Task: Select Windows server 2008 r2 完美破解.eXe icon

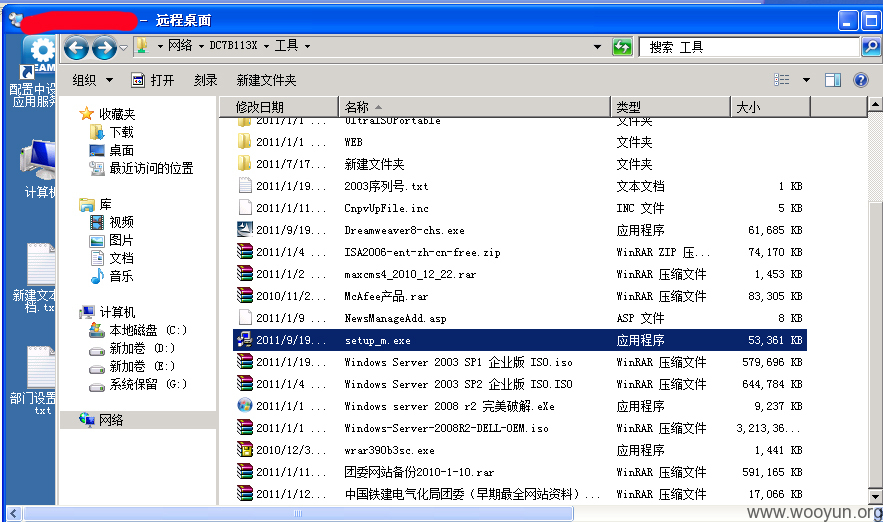Action: coord(244,405)
